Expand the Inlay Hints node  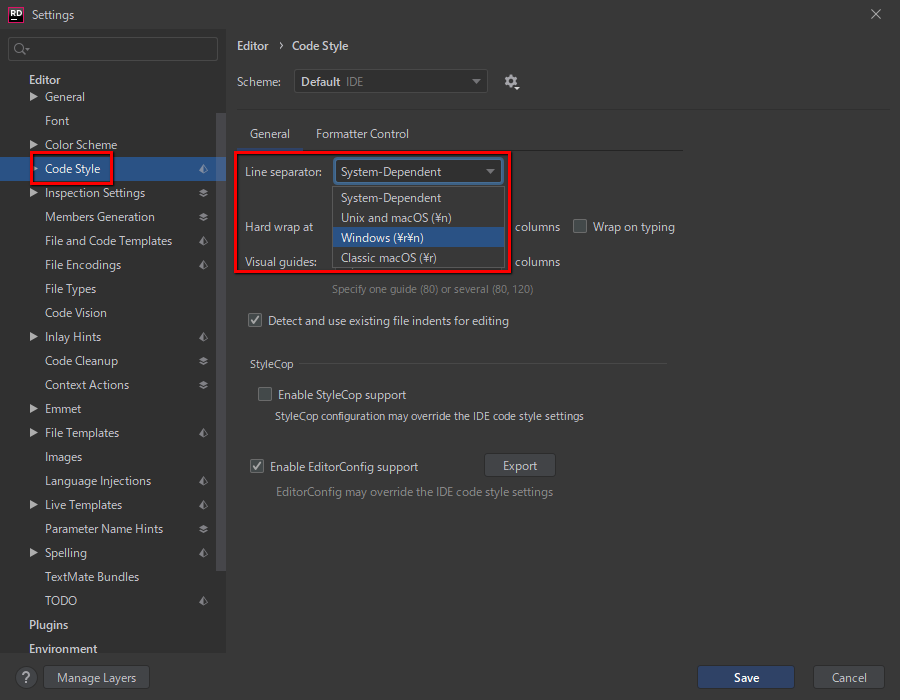(34, 337)
